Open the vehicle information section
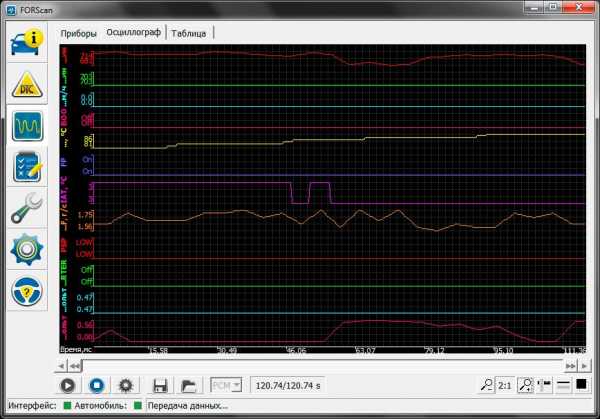600x419 pixels. [x=27, y=44]
